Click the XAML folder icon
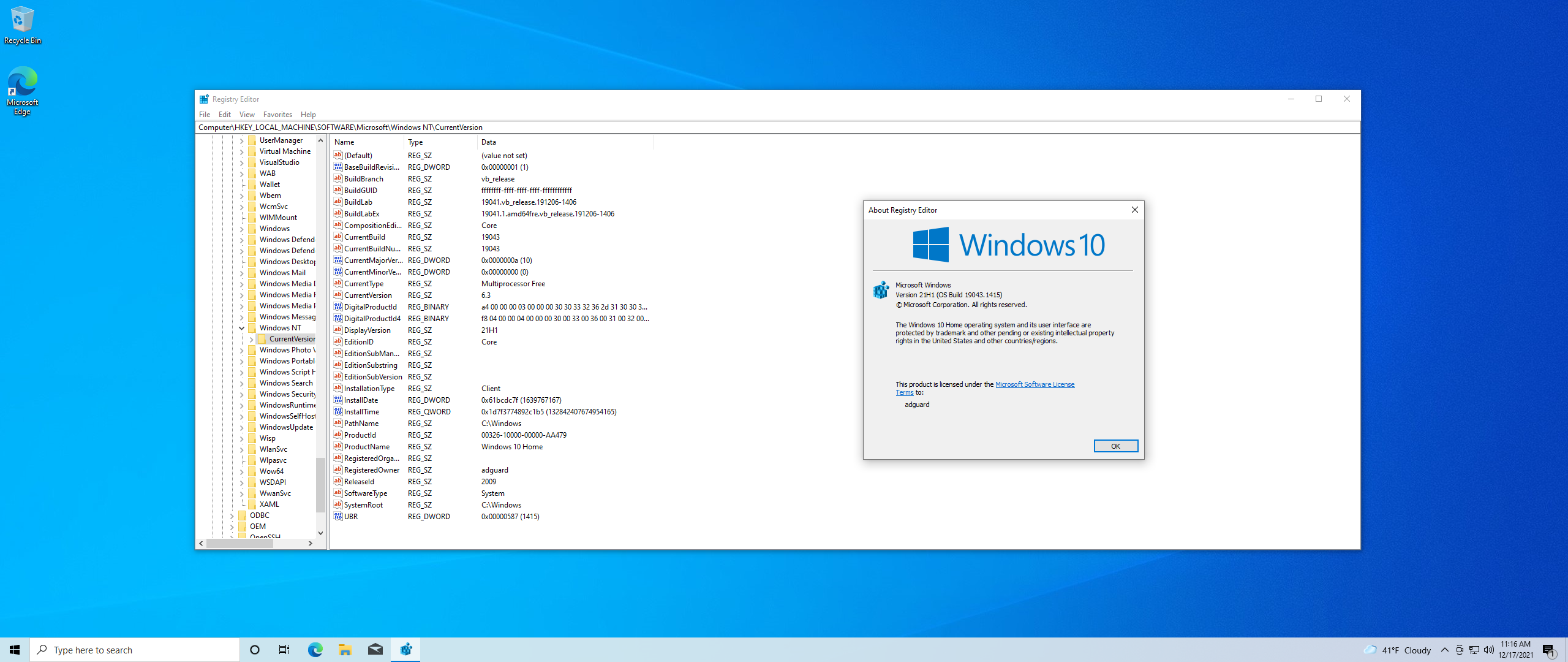This screenshot has width=1568, height=662. [252, 504]
